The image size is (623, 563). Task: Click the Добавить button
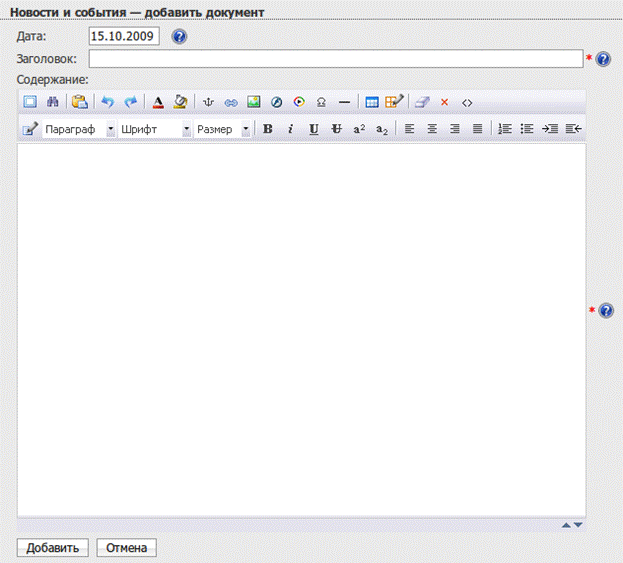point(52,548)
